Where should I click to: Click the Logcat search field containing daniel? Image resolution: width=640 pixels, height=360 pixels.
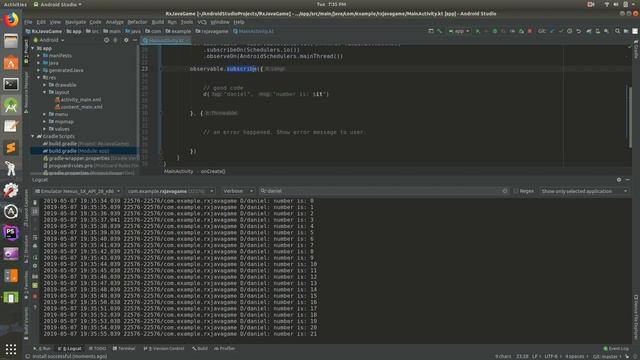pyautogui.click(x=384, y=191)
